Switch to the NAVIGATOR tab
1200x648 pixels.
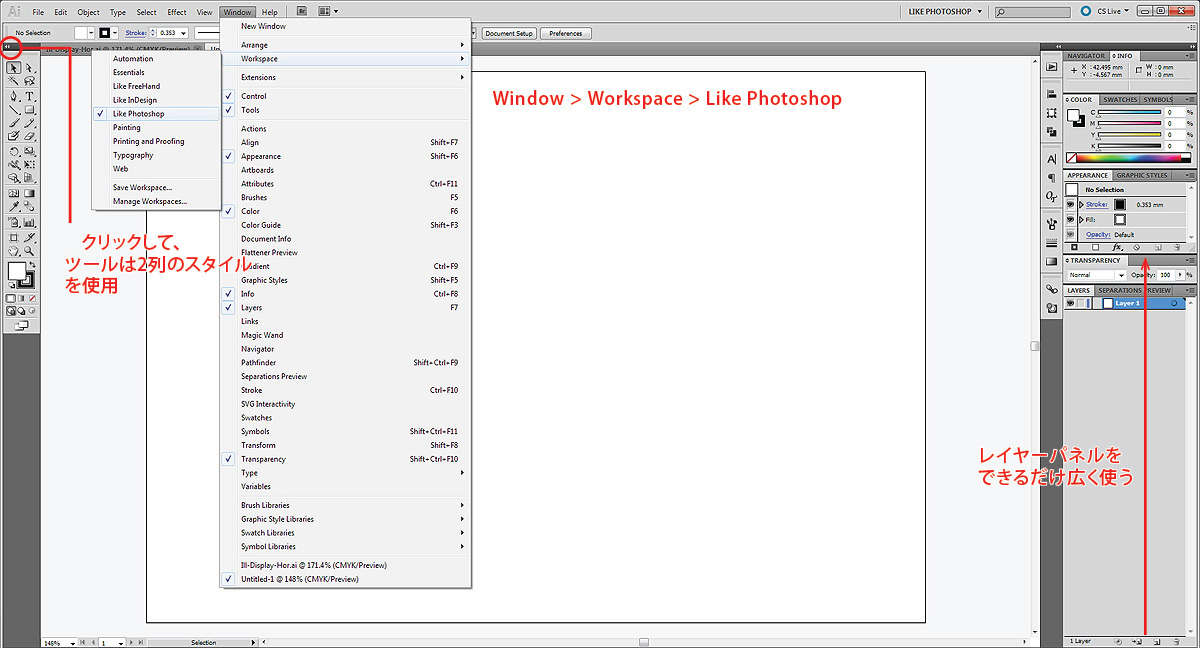pos(1086,56)
